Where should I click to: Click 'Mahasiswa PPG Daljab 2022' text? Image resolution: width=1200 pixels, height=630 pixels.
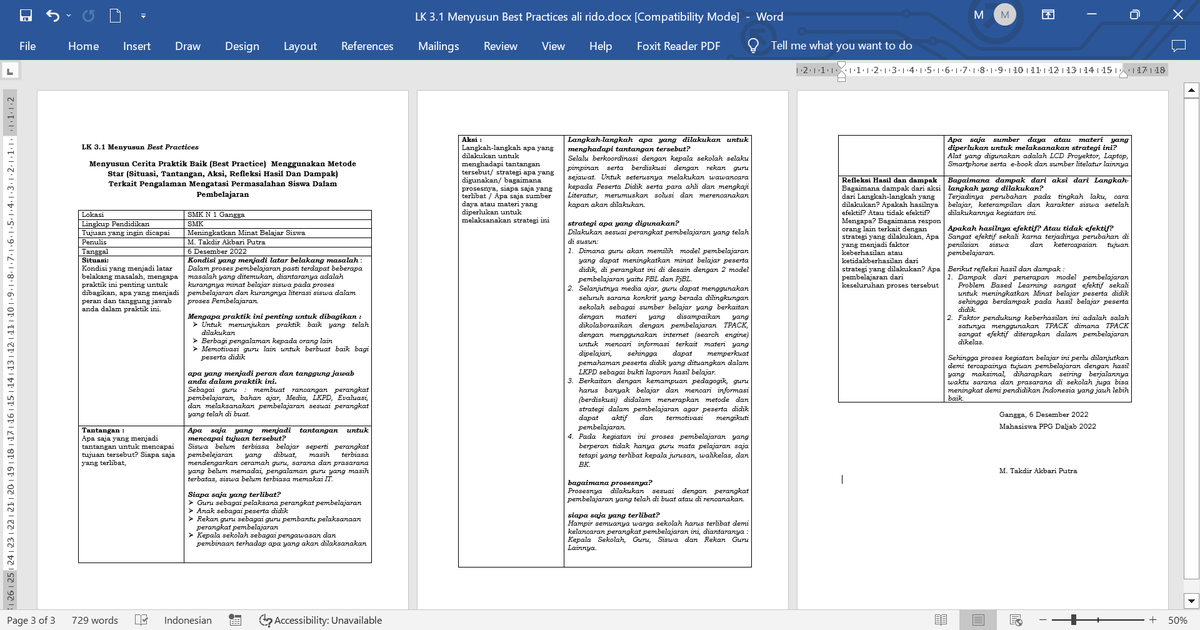tap(1047, 426)
